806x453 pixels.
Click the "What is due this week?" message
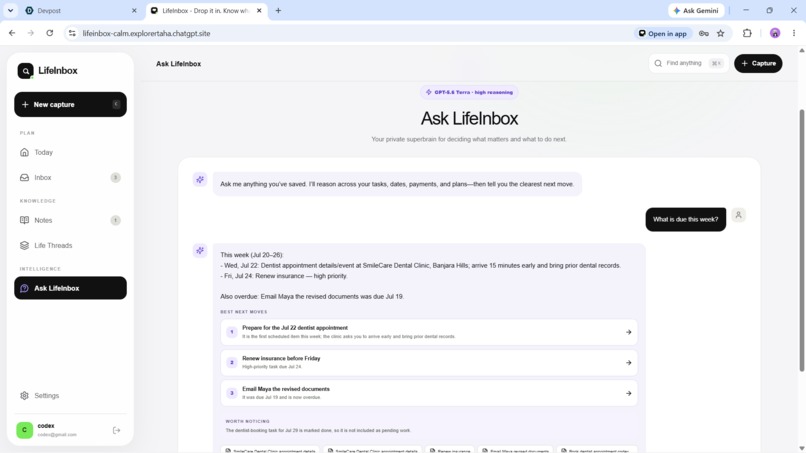click(685, 220)
